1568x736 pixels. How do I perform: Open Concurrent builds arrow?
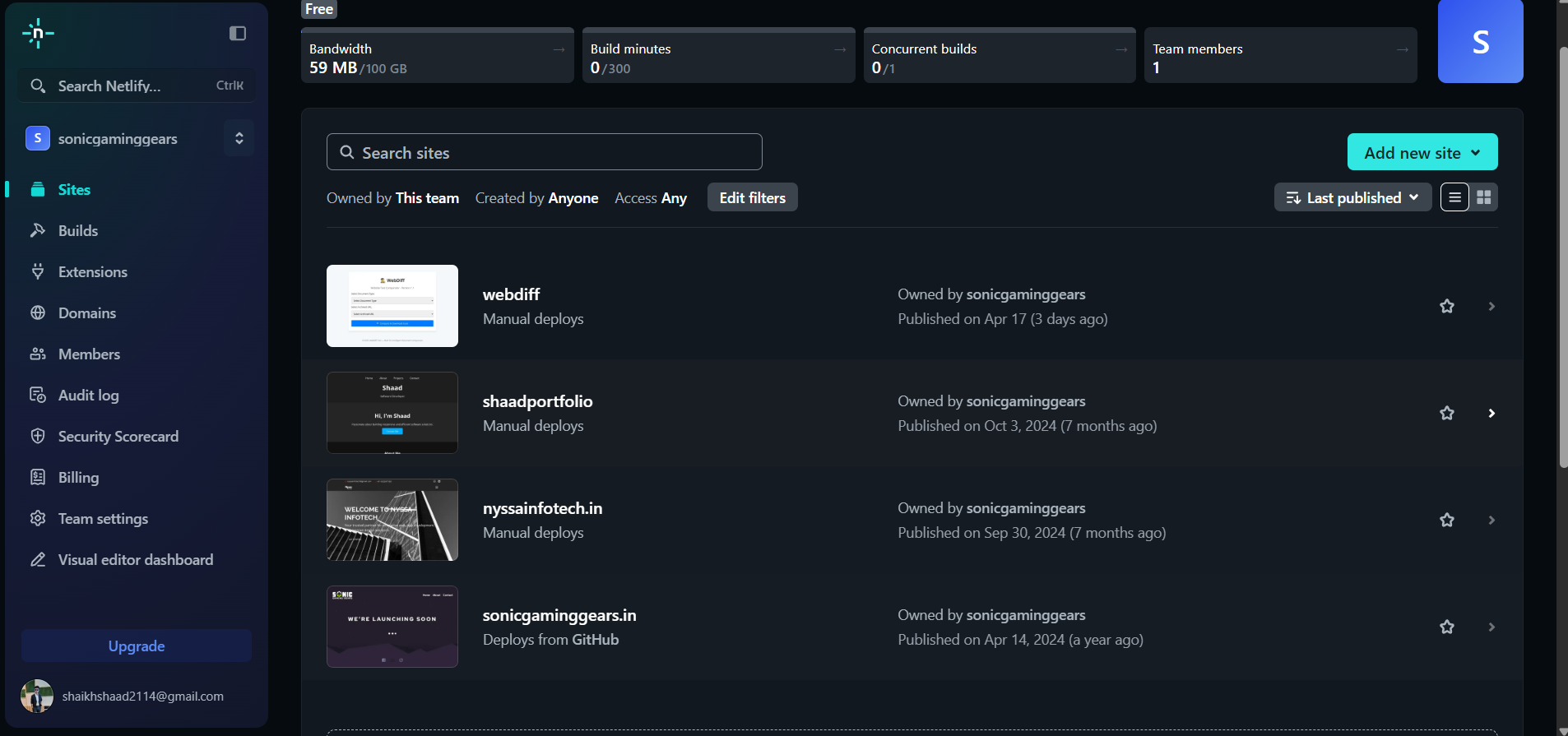coord(1121,49)
